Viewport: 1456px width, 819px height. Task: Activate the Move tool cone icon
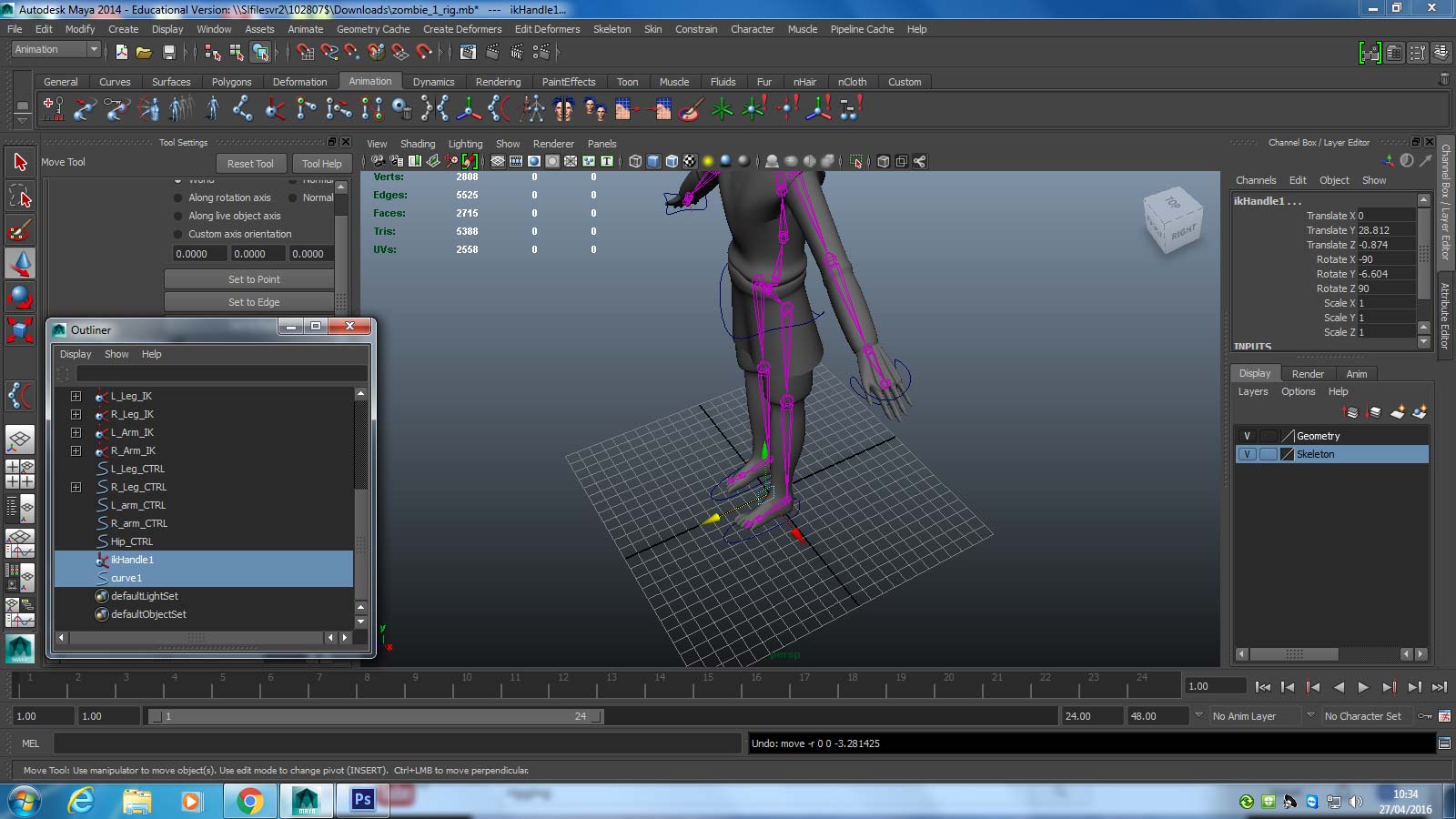pos(20,263)
